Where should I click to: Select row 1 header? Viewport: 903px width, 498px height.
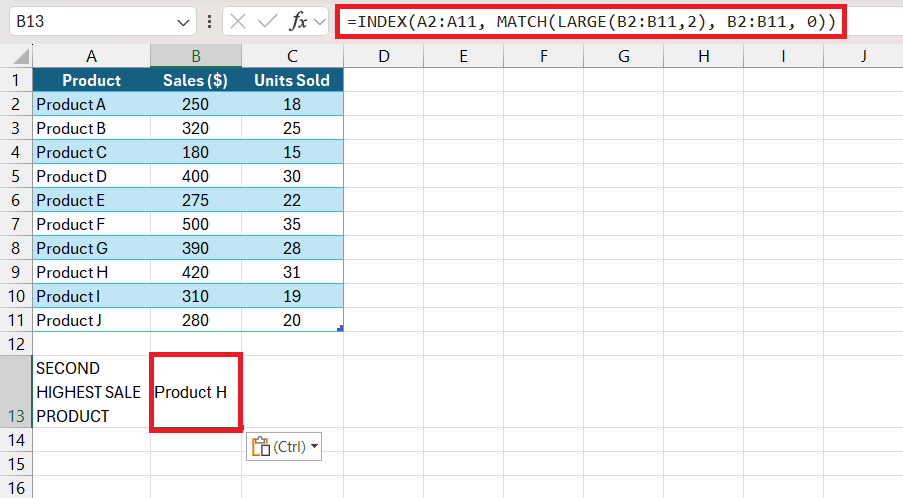[16, 80]
